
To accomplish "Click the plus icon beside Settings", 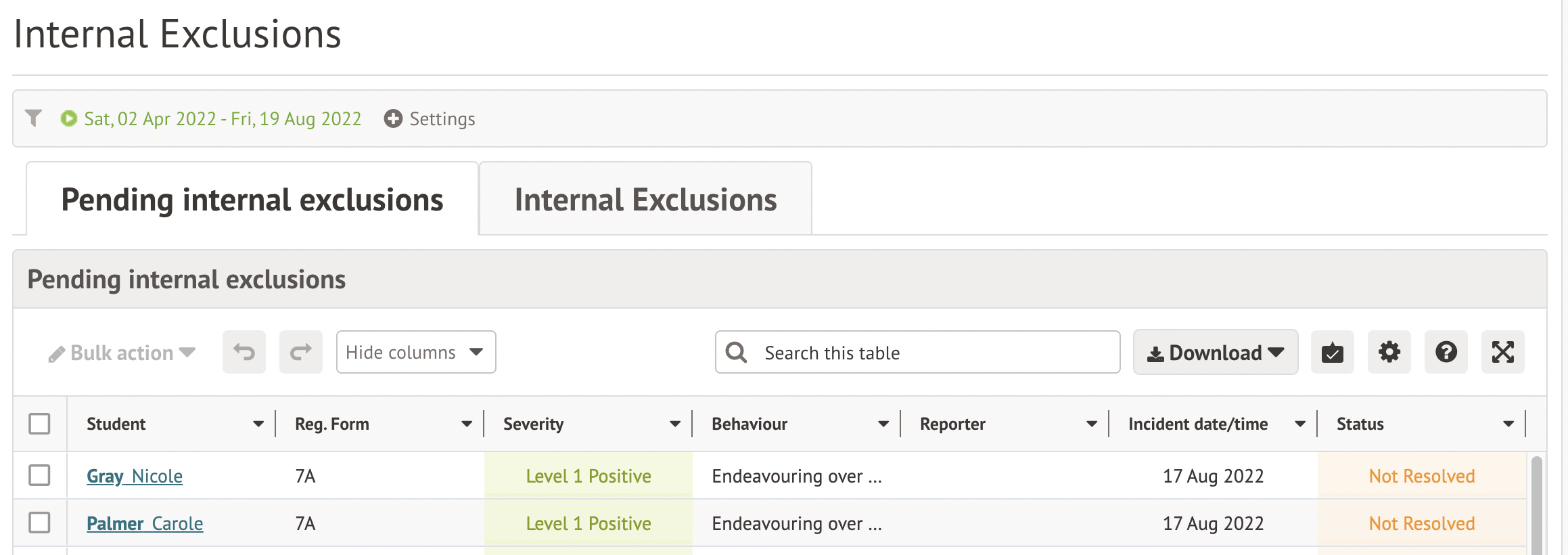I will 393,118.
